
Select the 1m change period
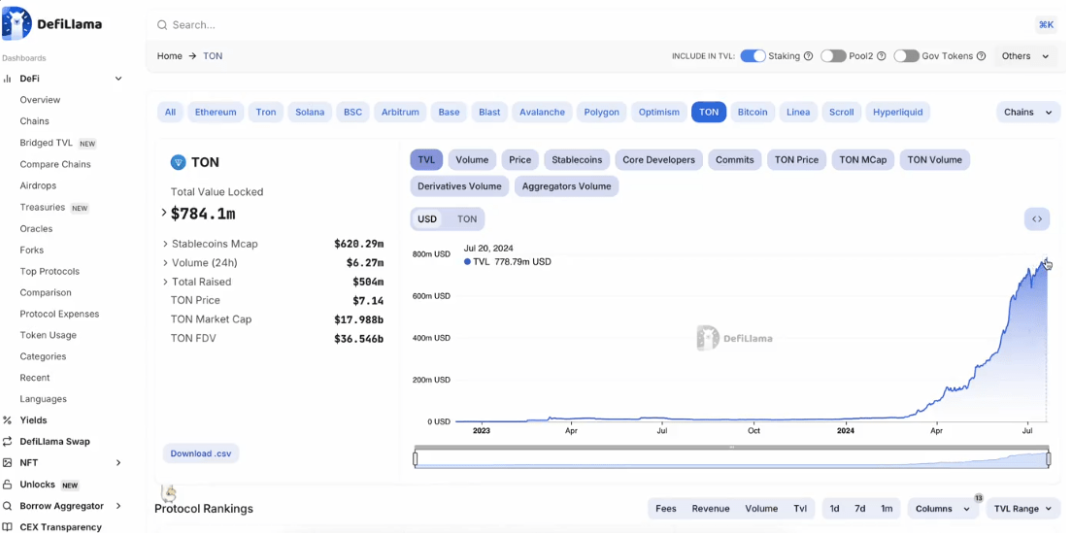[x=887, y=509]
